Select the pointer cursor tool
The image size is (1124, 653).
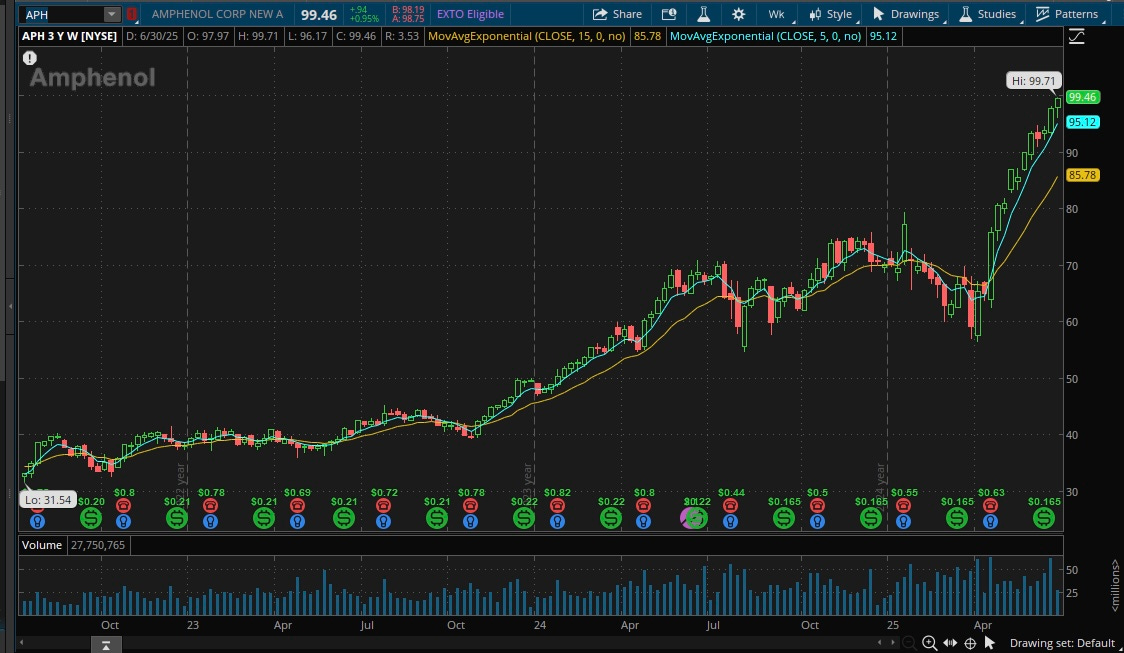click(x=990, y=643)
